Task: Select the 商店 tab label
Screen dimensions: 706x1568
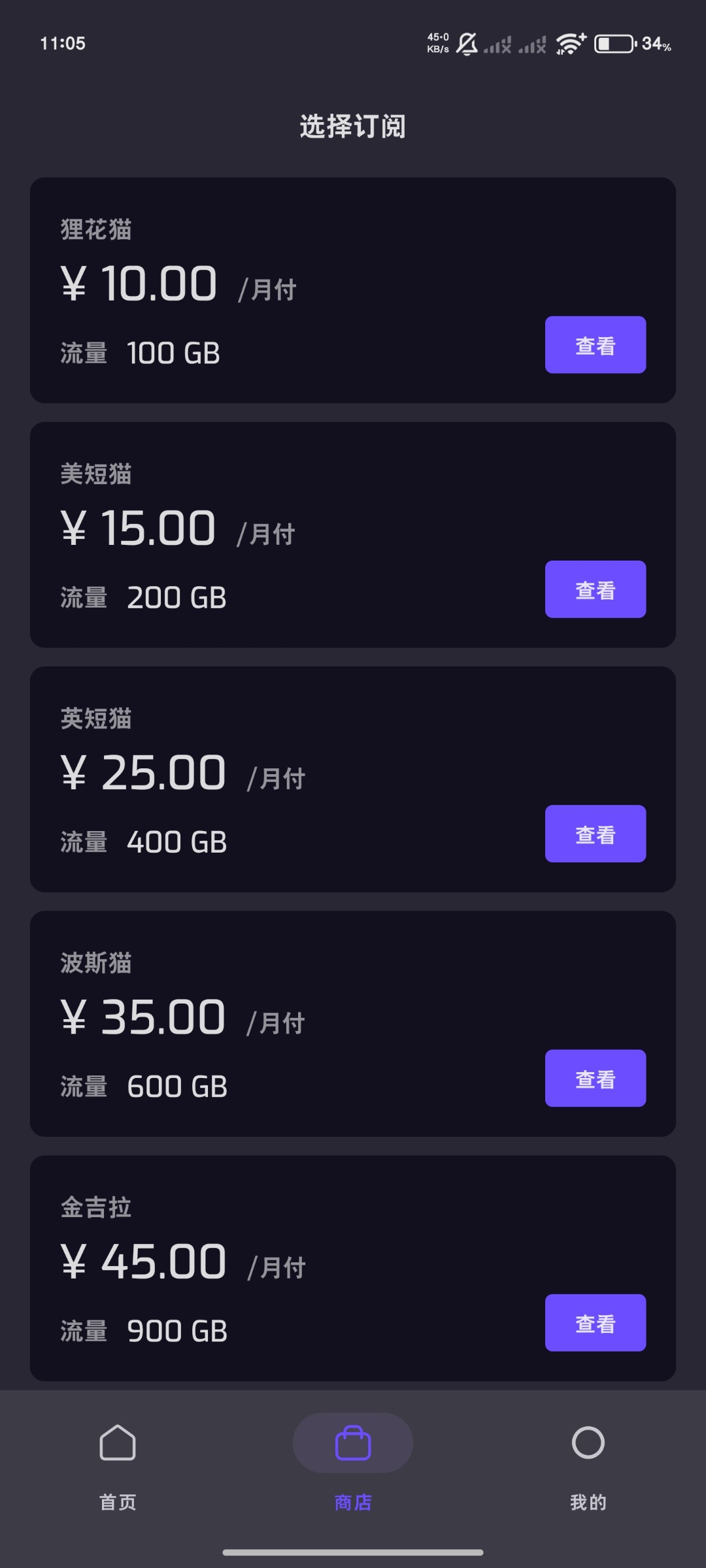Action: tap(353, 1502)
